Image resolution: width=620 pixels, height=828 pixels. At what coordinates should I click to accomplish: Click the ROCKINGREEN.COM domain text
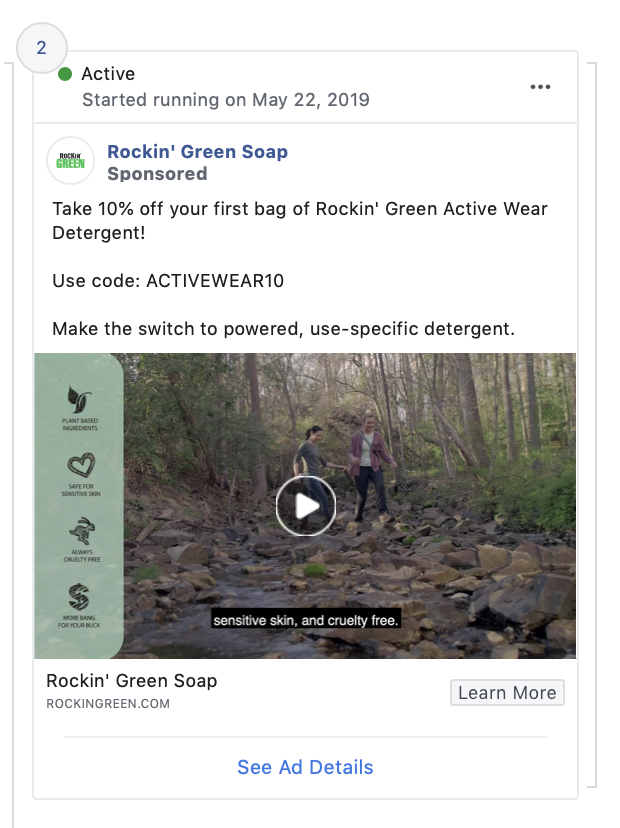pyautogui.click(x=108, y=704)
